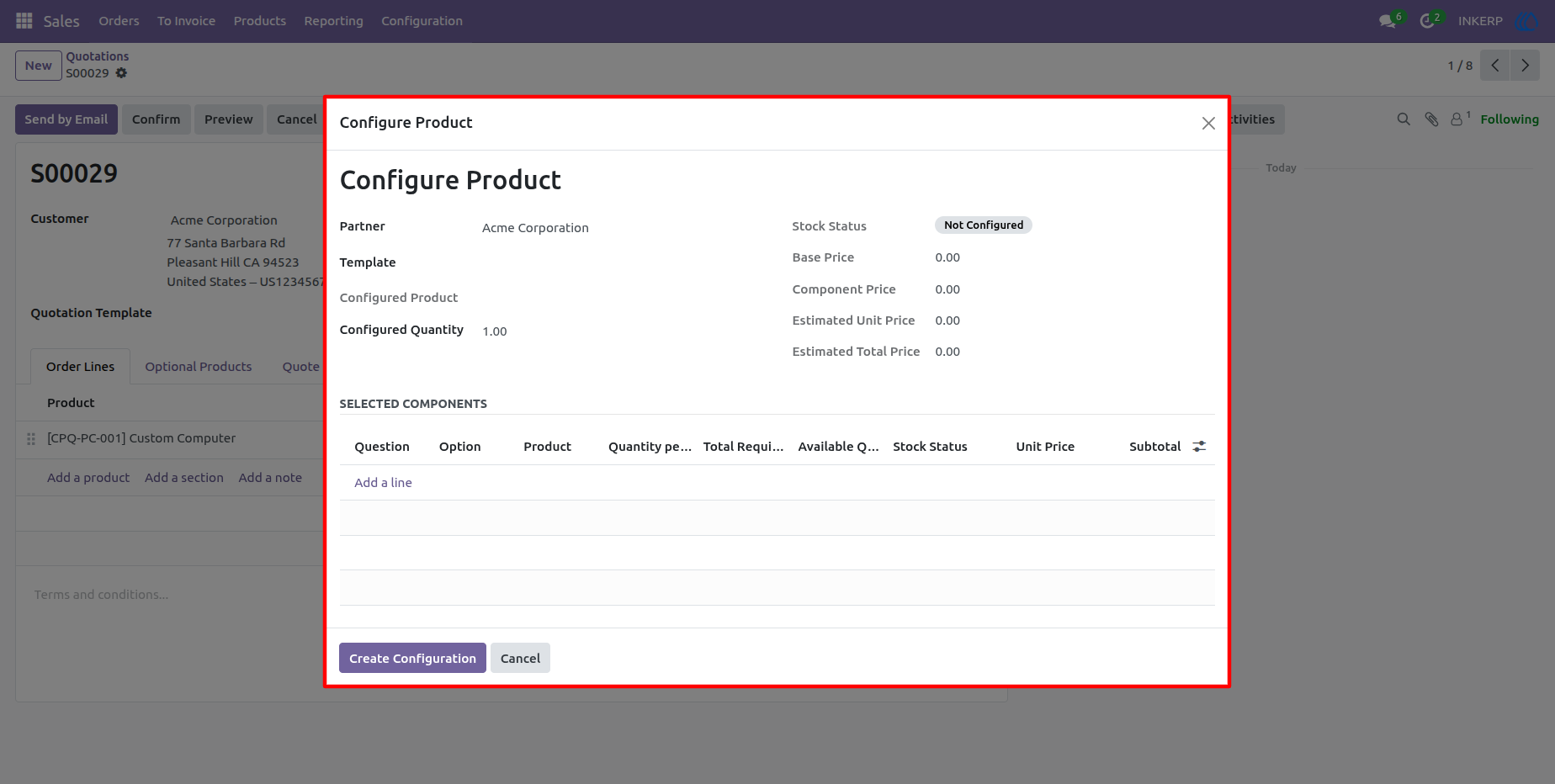Select the [CPQ-PC-001] Custom Computer line
The height and width of the screenshot is (784, 1555).
click(141, 438)
